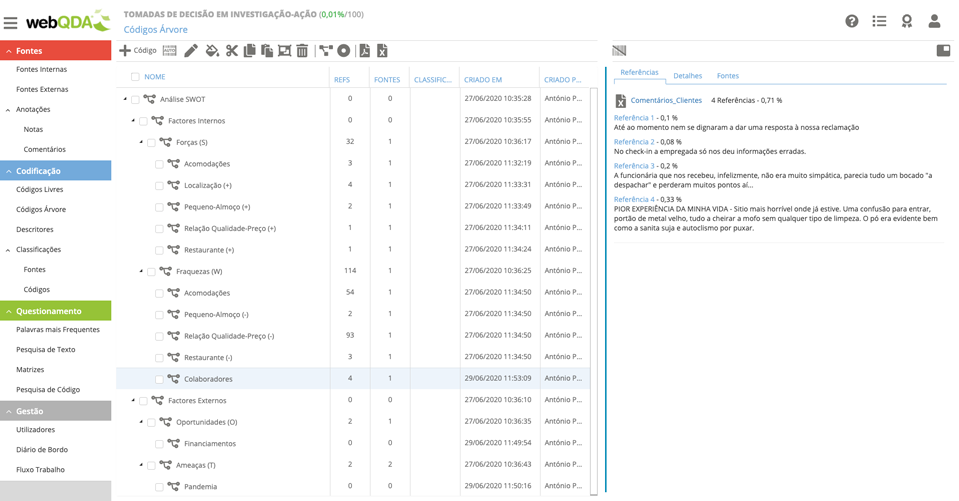Switch to the Detalhes tab
The height and width of the screenshot is (501, 959).
(x=687, y=76)
